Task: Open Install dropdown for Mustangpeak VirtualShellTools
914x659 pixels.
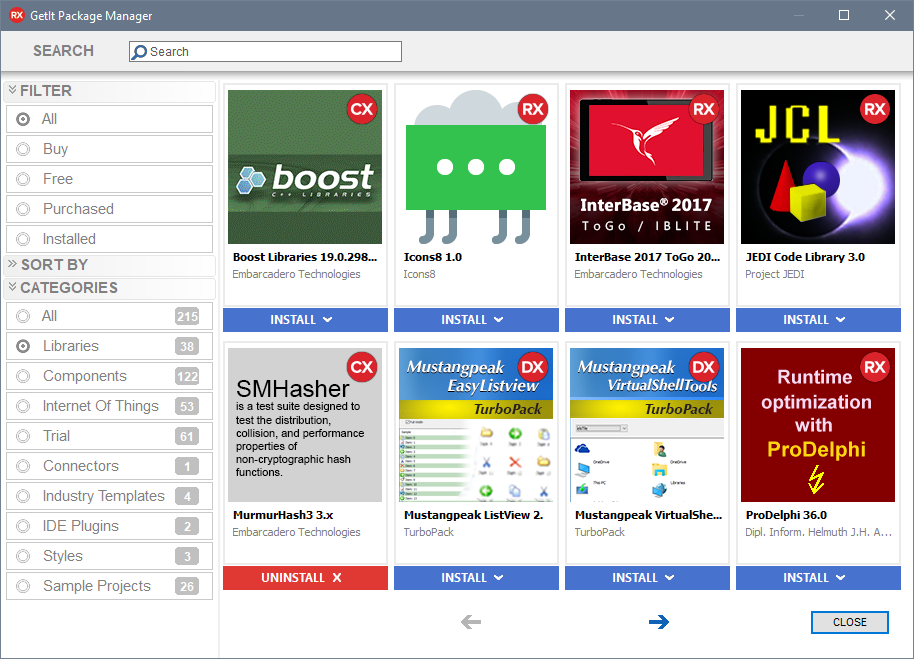Action: (647, 578)
